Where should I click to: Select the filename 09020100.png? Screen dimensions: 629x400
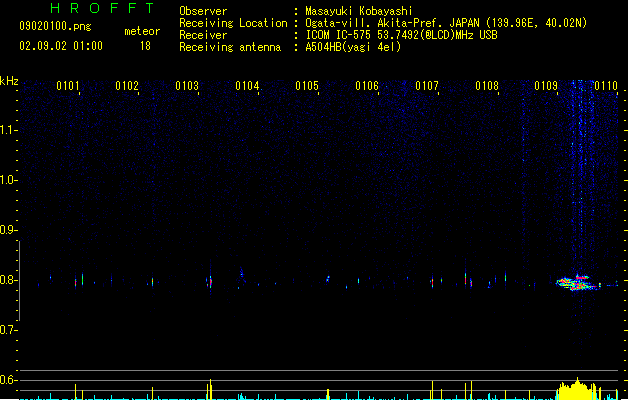pyautogui.click(x=55, y=26)
